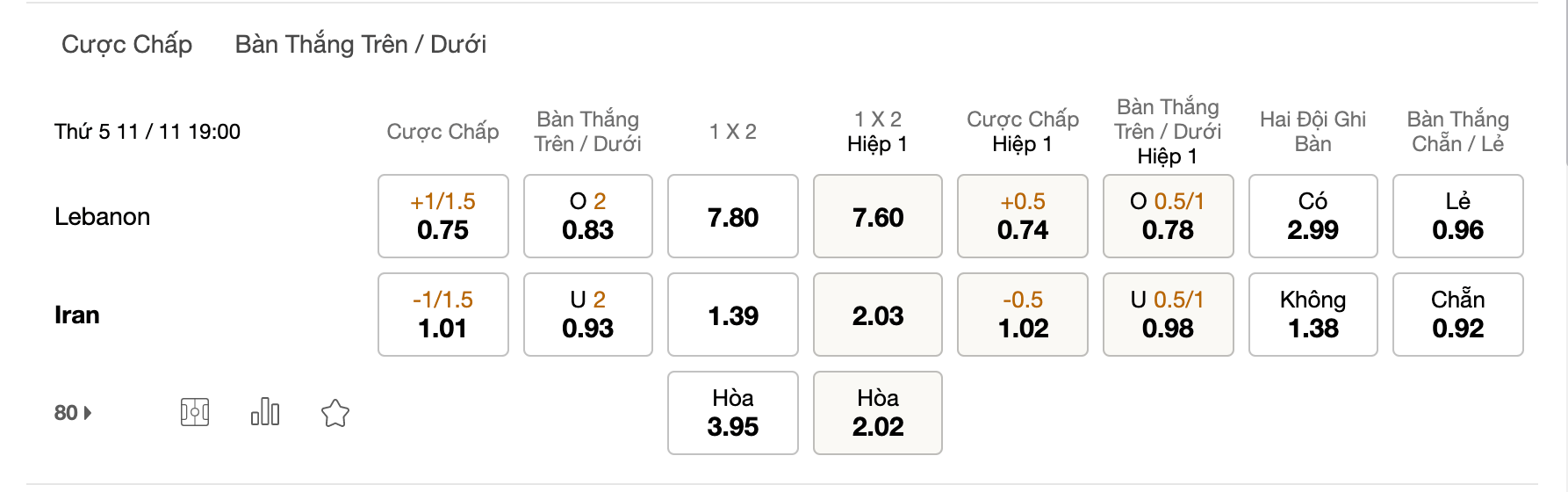Viewport: 1568px width, 492px height.
Task: Select odd goals Lẻ at 0.96
Action: tap(1458, 216)
